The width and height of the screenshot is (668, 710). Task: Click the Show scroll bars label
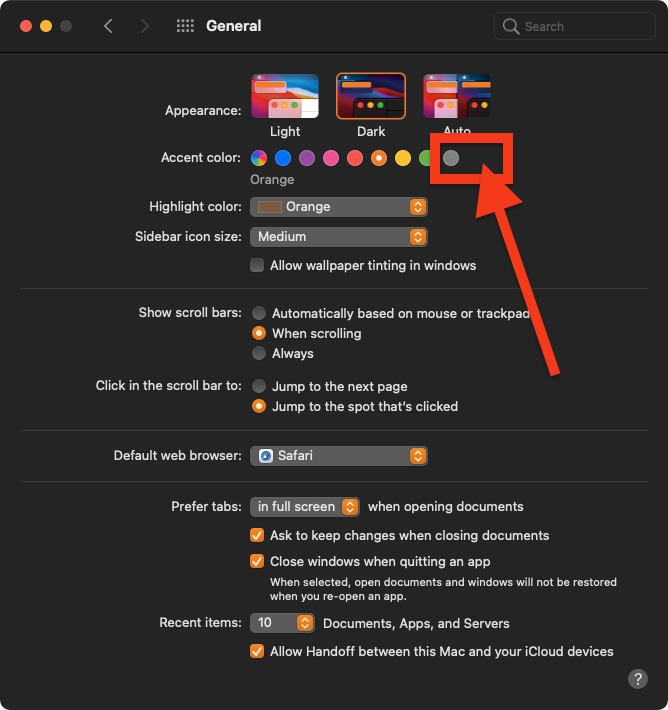point(190,312)
